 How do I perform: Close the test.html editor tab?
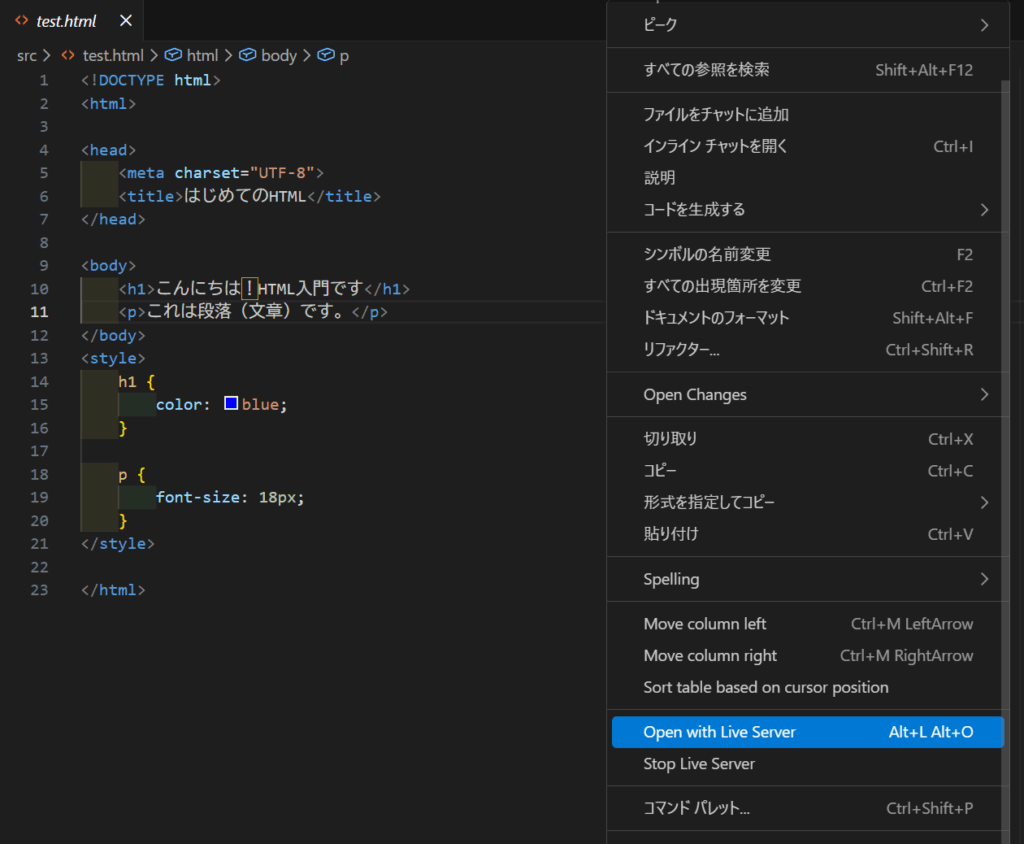tap(125, 21)
